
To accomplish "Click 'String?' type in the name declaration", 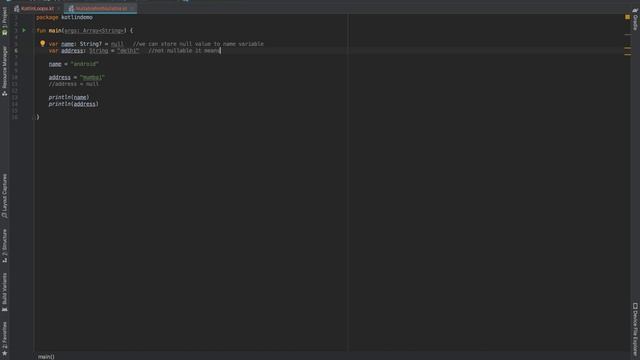I will click(91, 44).
